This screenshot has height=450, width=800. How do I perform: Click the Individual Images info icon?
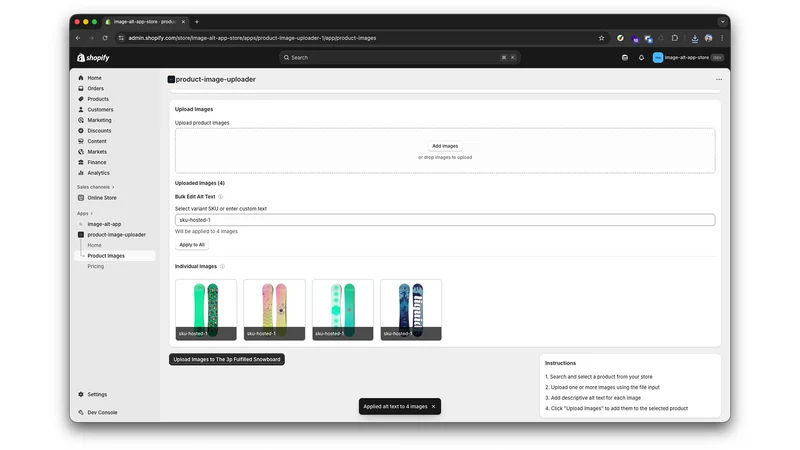[x=222, y=267]
